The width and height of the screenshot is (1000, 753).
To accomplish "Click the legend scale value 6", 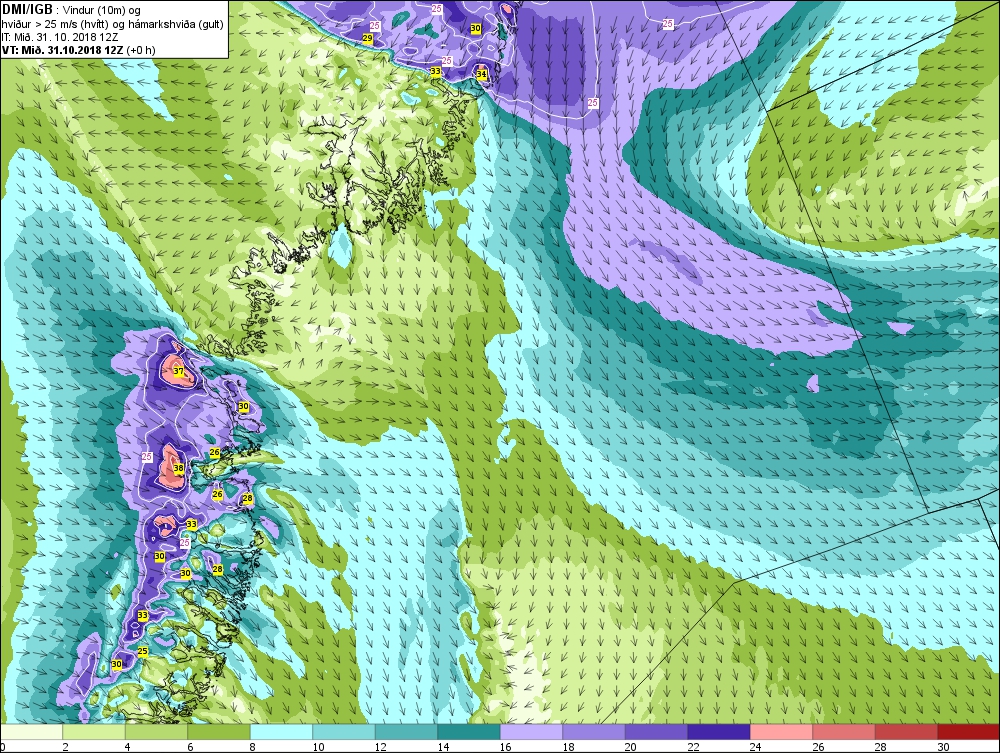I will [190, 747].
